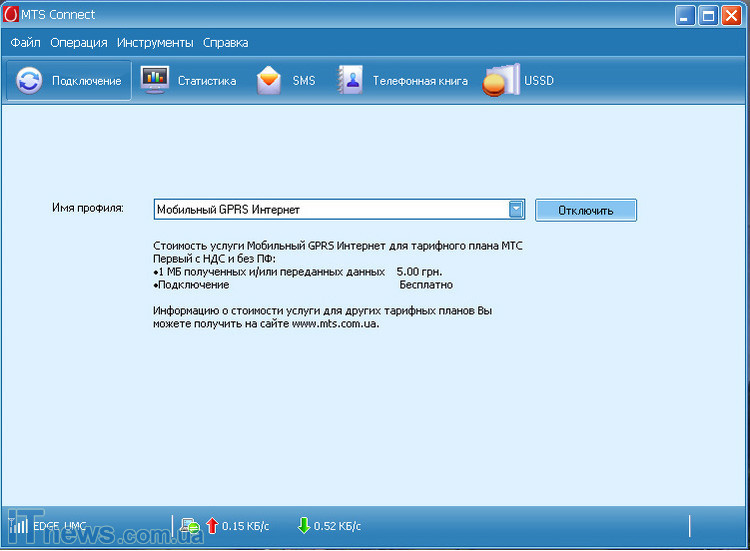The width and height of the screenshot is (750, 551).
Task: Open the Операция menu
Action: pyautogui.click(x=79, y=43)
